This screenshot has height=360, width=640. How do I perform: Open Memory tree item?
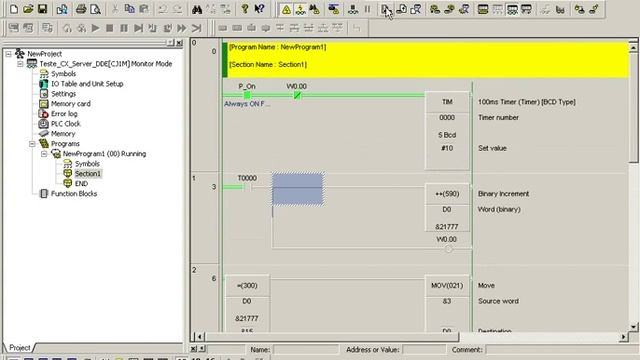63,134
